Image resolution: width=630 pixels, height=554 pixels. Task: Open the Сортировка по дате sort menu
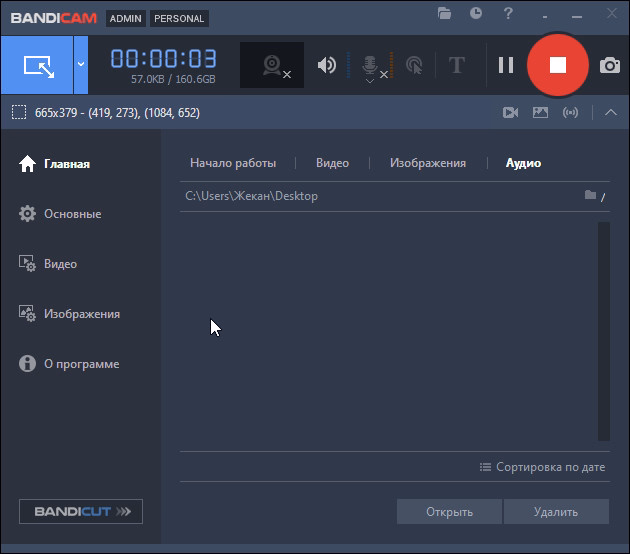[543, 467]
